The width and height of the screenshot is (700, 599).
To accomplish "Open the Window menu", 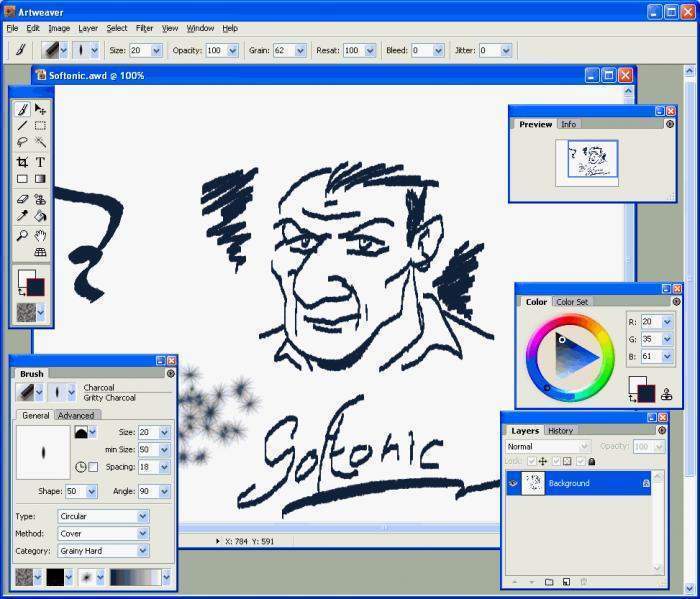I will [200, 28].
